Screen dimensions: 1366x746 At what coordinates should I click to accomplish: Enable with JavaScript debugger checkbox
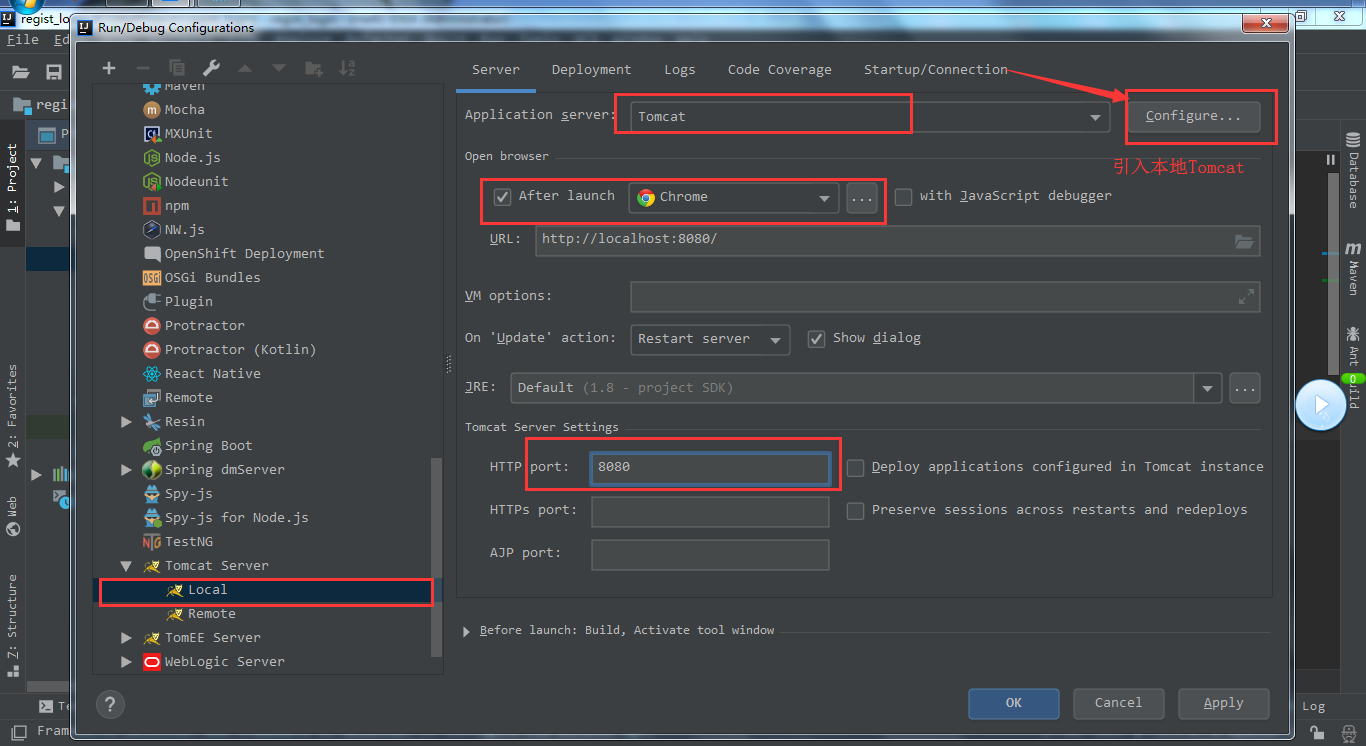903,197
